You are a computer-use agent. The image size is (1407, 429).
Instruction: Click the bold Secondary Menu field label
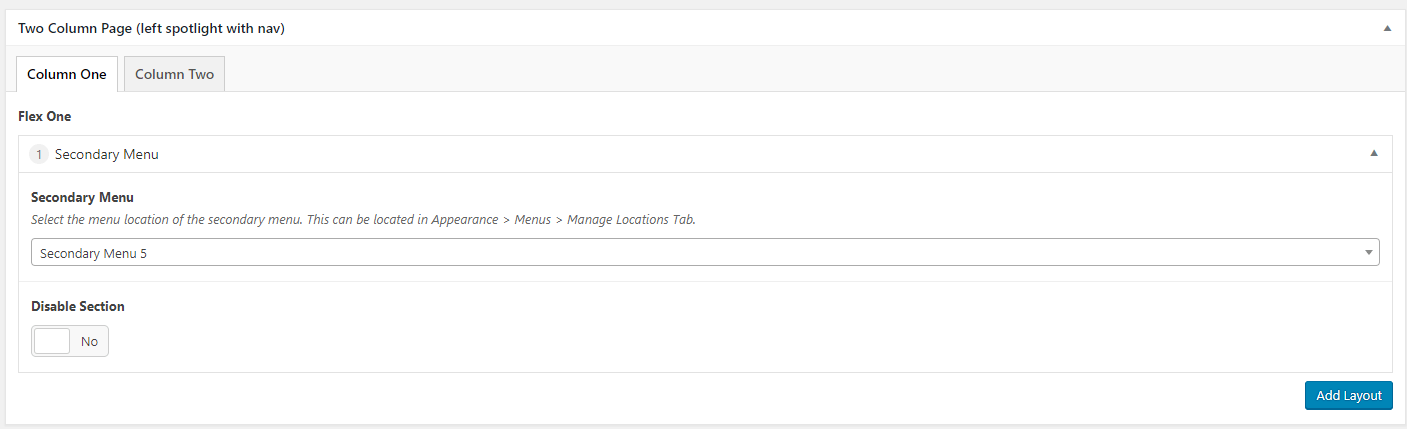pos(82,197)
